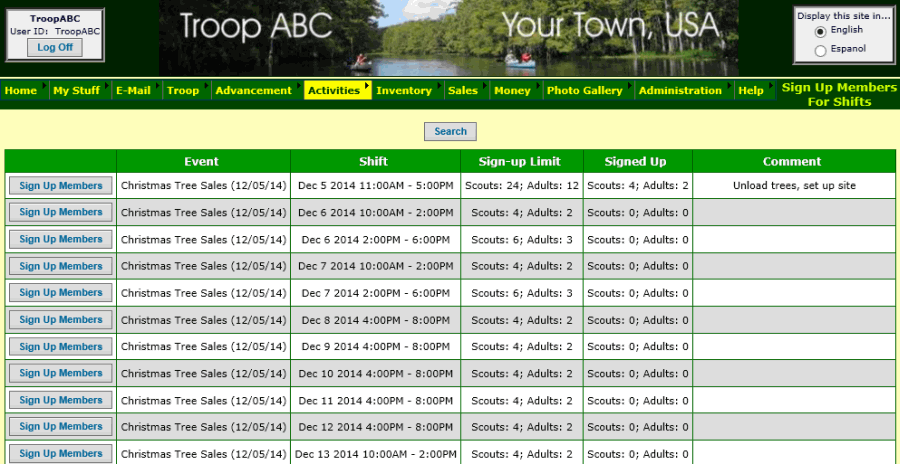900x464 pixels.
Task: Click the 'User ID: TroopABC' text
Action: 55,32
